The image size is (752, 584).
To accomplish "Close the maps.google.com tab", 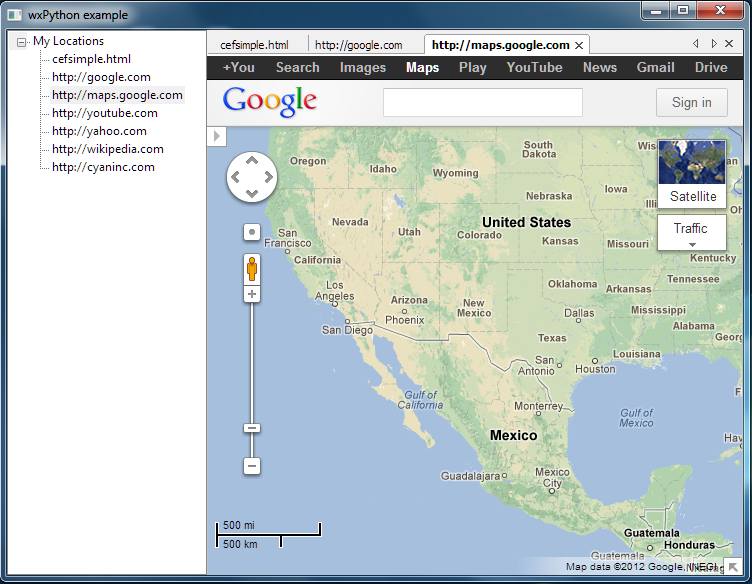I will 579,45.
